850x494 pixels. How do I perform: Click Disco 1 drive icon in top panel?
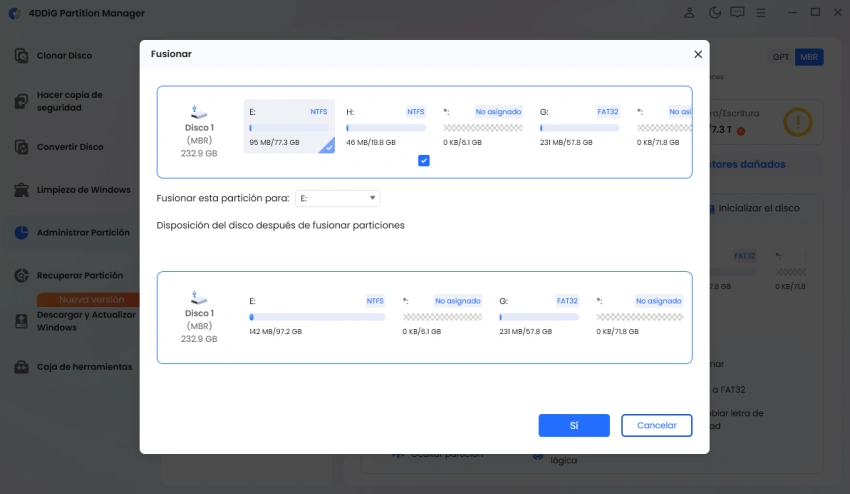(199, 112)
